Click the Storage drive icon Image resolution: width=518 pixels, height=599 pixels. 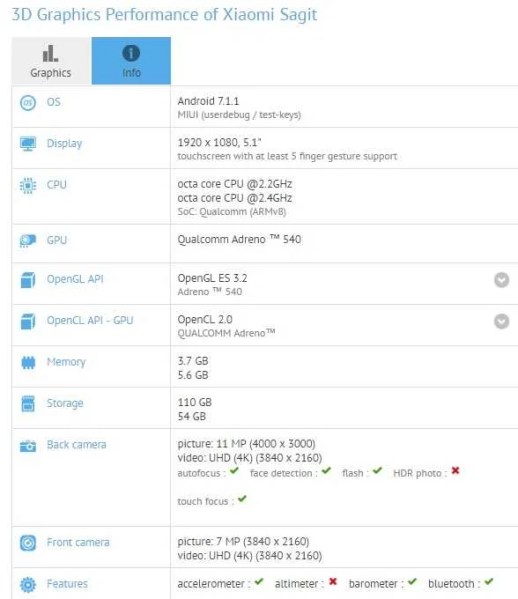pos(28,404)
